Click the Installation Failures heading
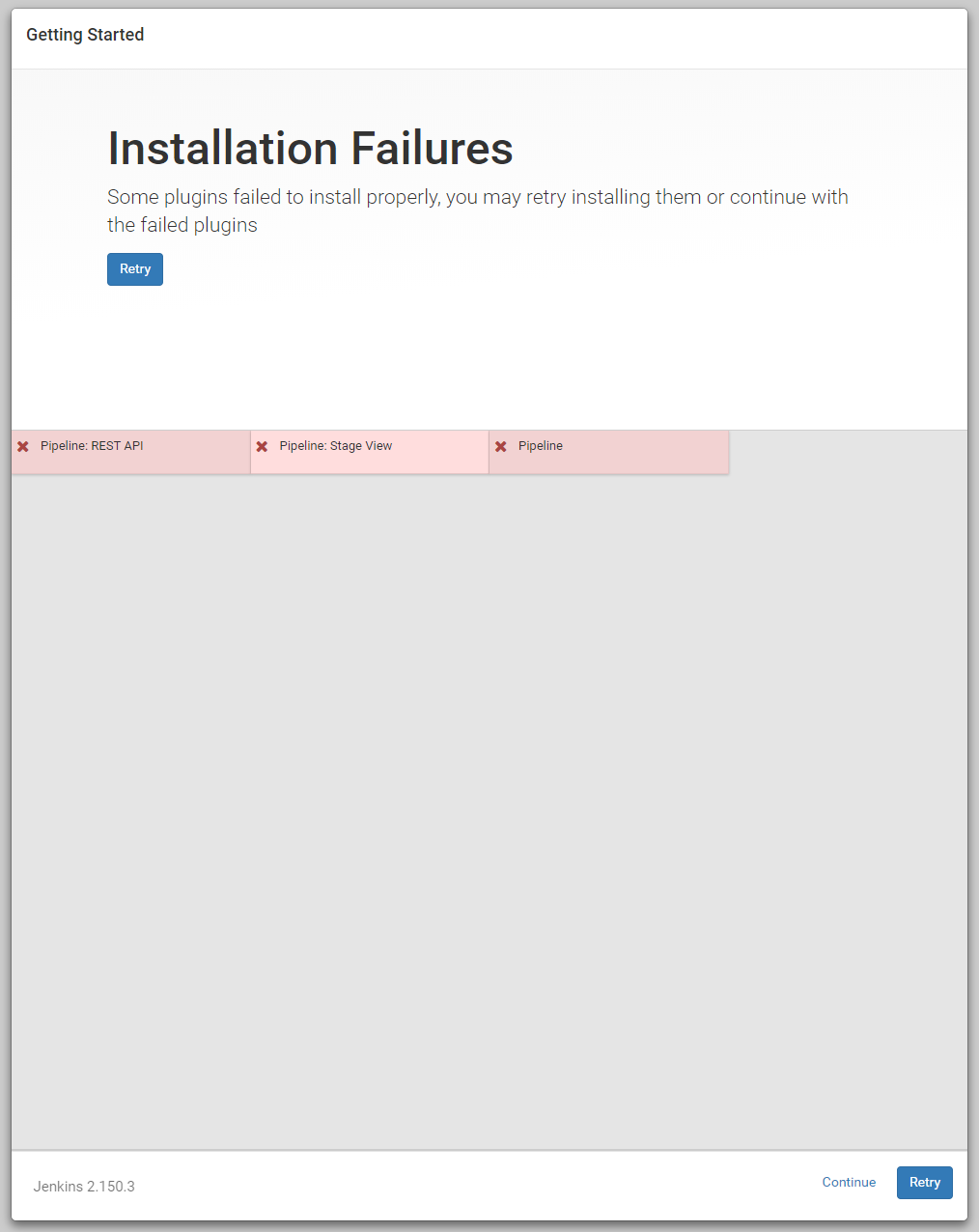Screen dimensions: 979x1232 pyautogui.click(x=310, y=149)
